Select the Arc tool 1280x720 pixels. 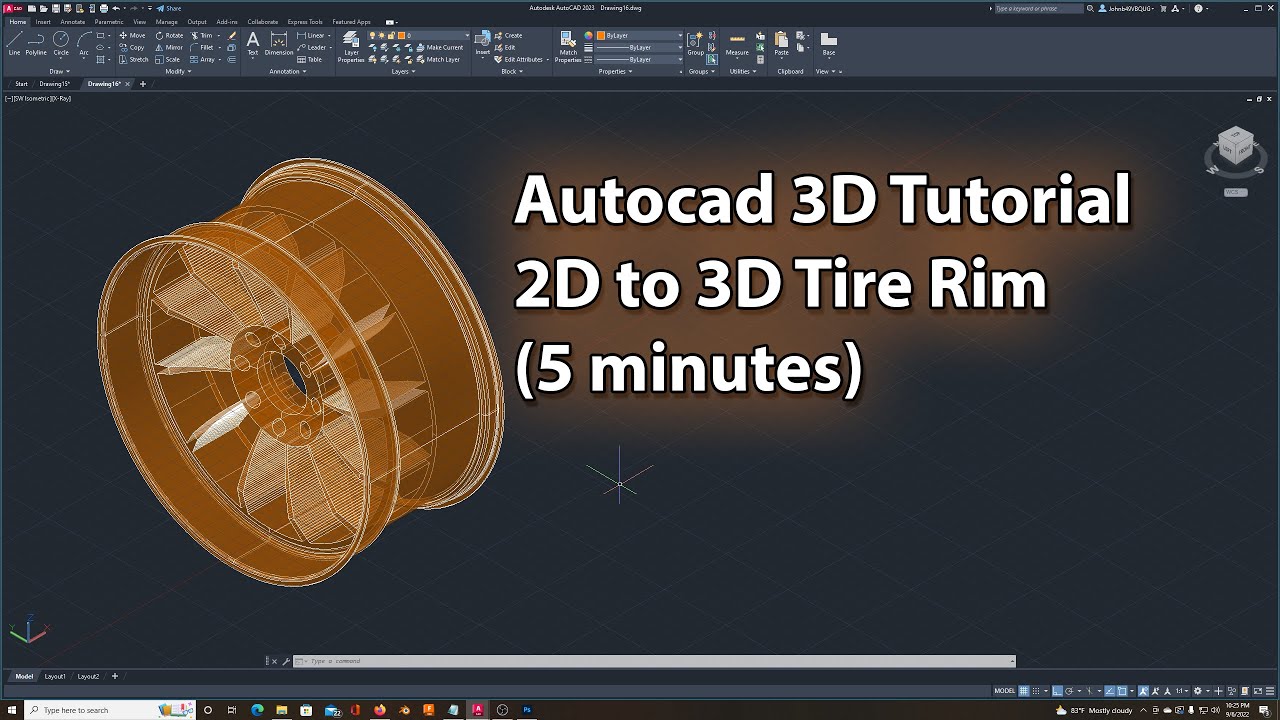pyautogui.click(x=84, y=43)
